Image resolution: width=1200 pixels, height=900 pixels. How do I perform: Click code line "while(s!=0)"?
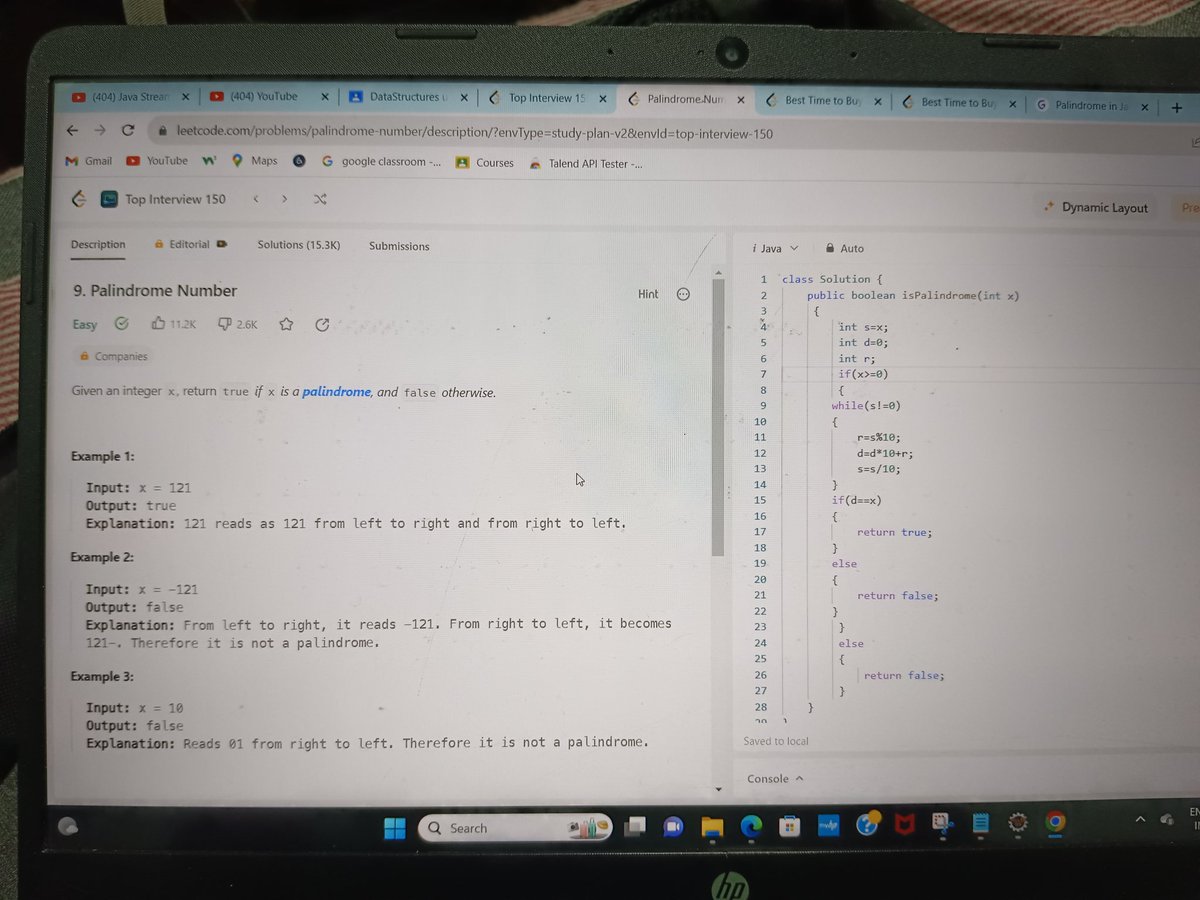point(866,406)
